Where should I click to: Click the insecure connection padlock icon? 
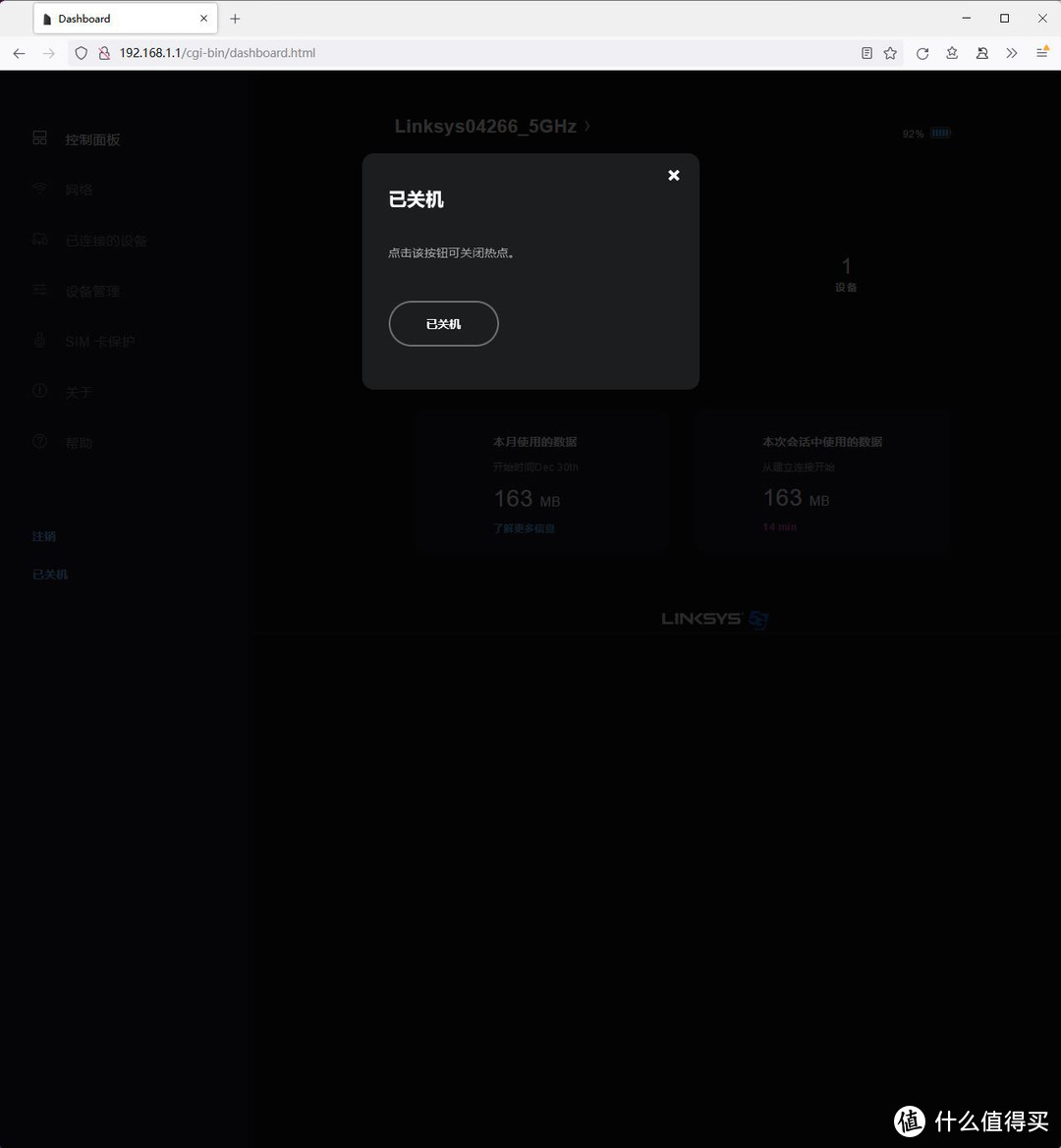coord(104,53)
